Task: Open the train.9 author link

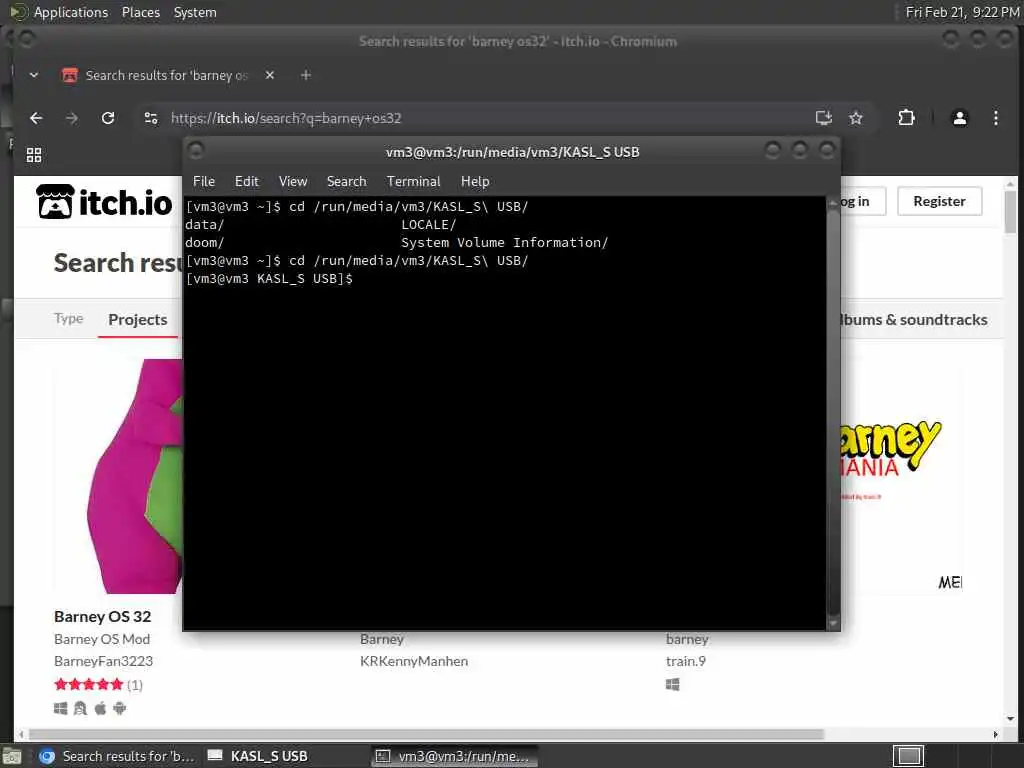Action: (x=686, y=661)
